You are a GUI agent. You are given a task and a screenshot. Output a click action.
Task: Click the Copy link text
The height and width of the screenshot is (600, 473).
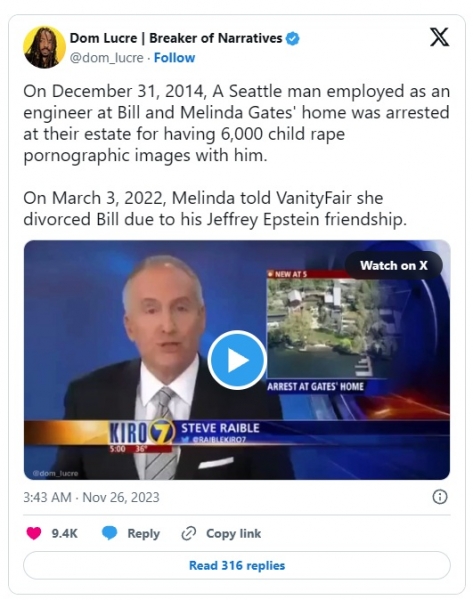tap(233, 533)
